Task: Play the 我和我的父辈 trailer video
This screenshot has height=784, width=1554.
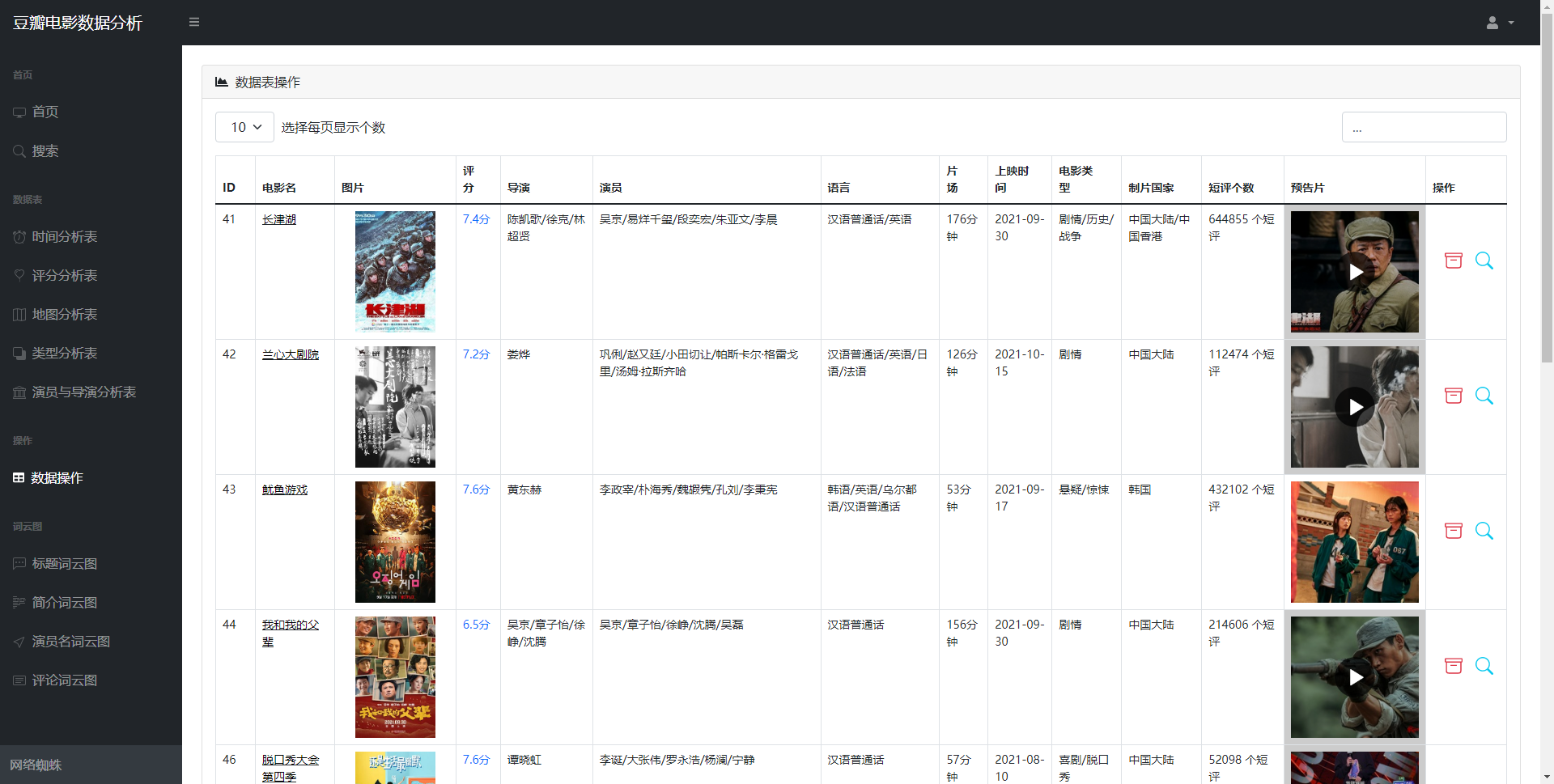Action: click(1356, 677)
